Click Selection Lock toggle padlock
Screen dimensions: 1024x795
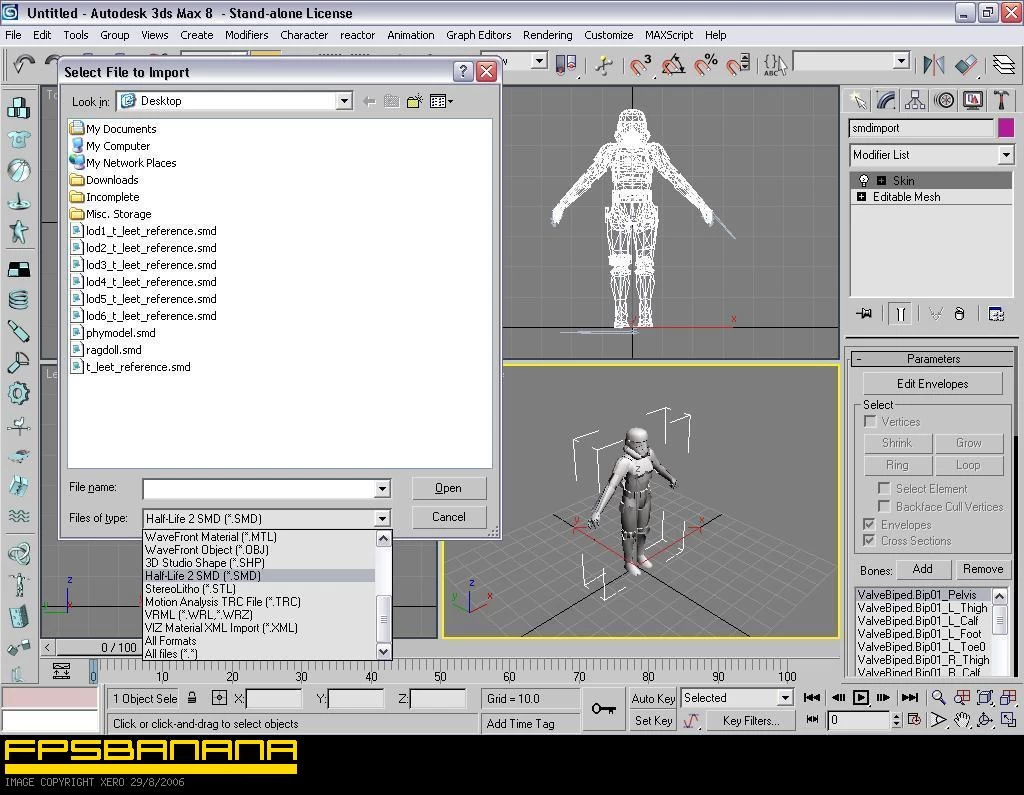192,698
